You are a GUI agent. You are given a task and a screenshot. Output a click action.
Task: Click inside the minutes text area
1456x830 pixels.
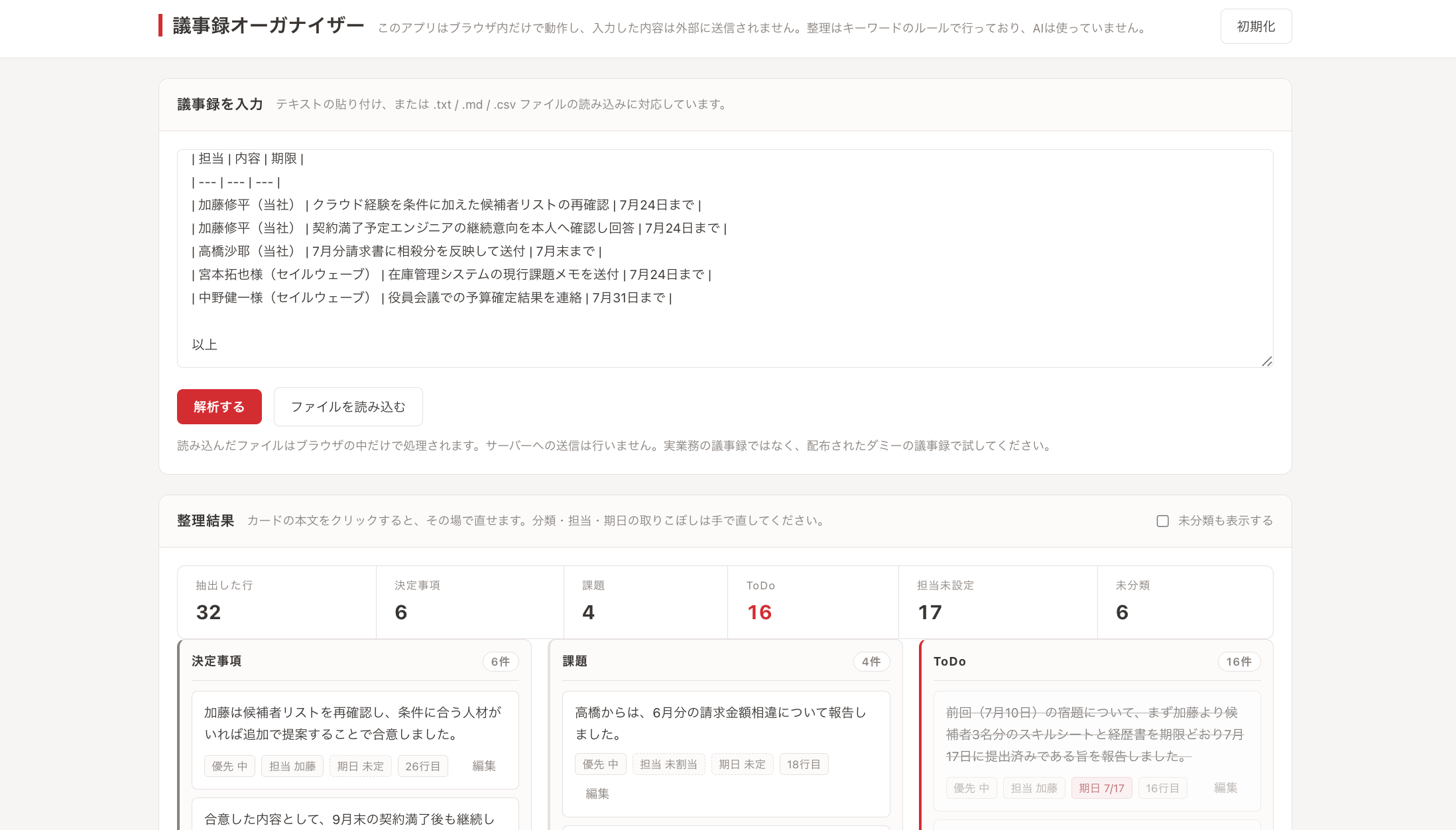[725, 259]
